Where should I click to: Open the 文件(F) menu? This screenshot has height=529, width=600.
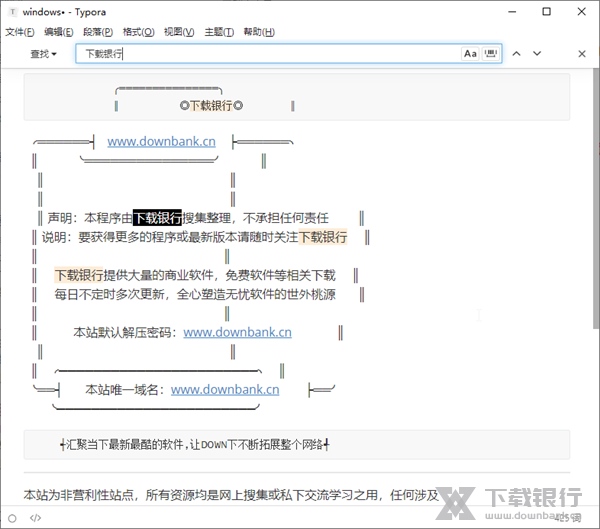point(20,32)
